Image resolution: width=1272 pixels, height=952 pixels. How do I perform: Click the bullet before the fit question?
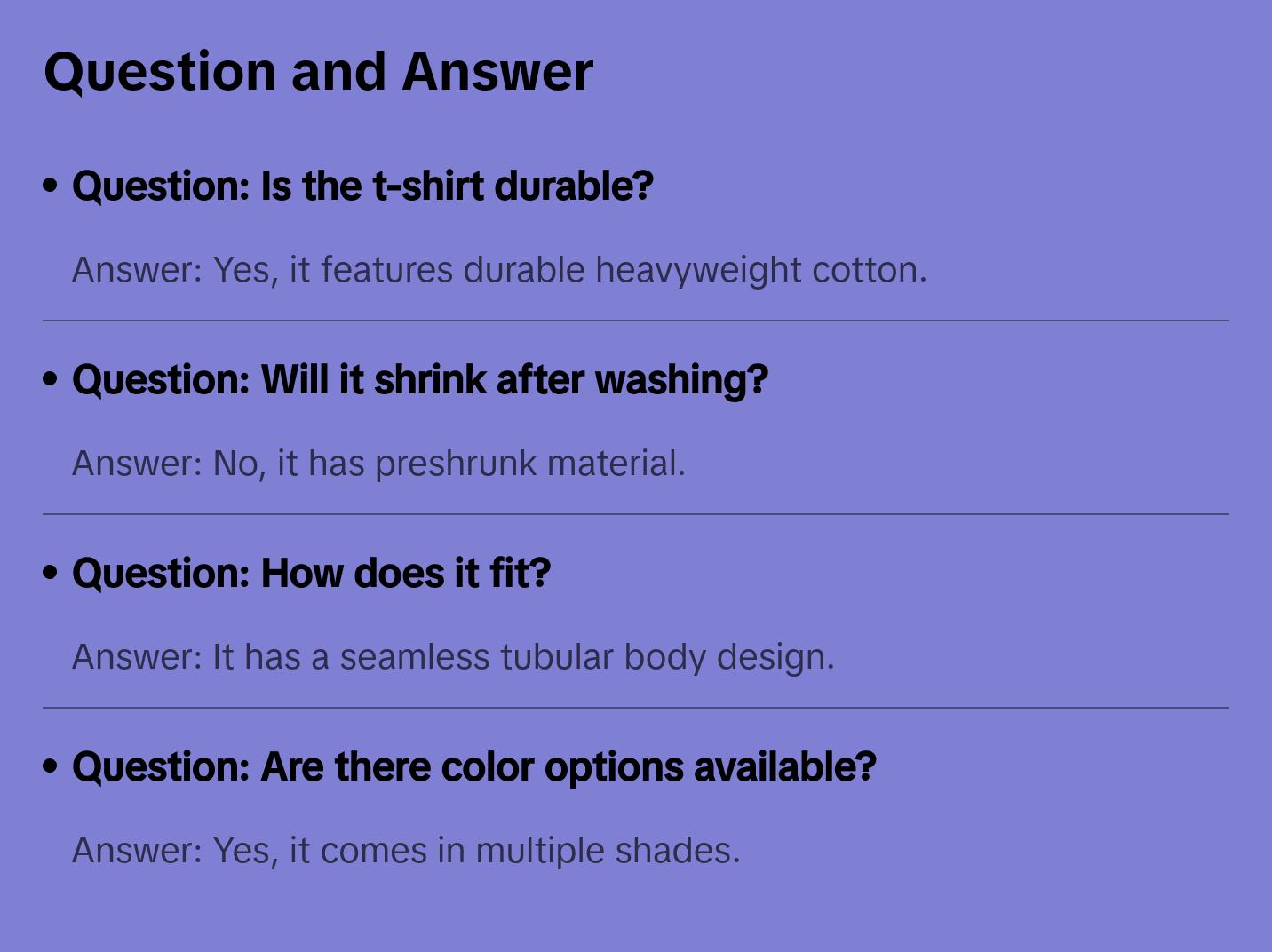point(50,574)
